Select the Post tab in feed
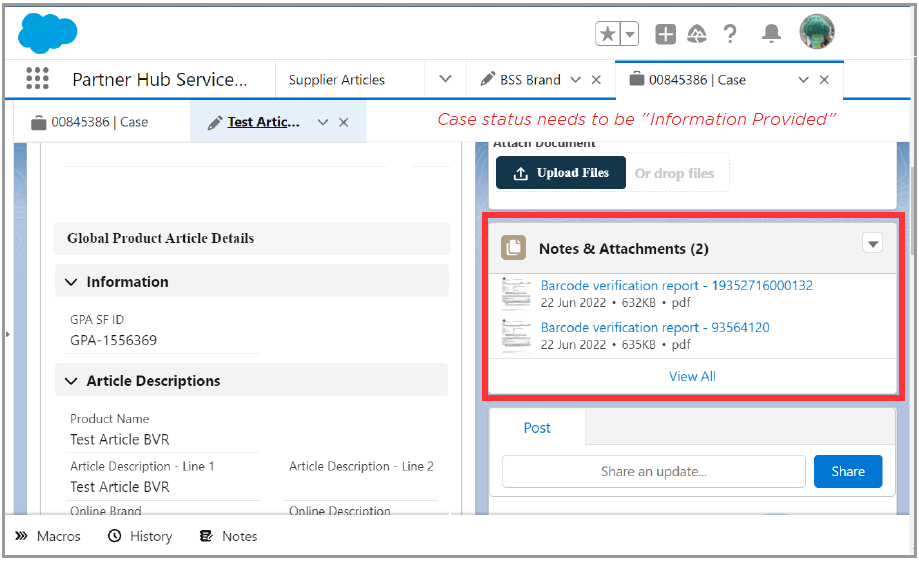The image size is (919, 562). (x=537, y=428)
